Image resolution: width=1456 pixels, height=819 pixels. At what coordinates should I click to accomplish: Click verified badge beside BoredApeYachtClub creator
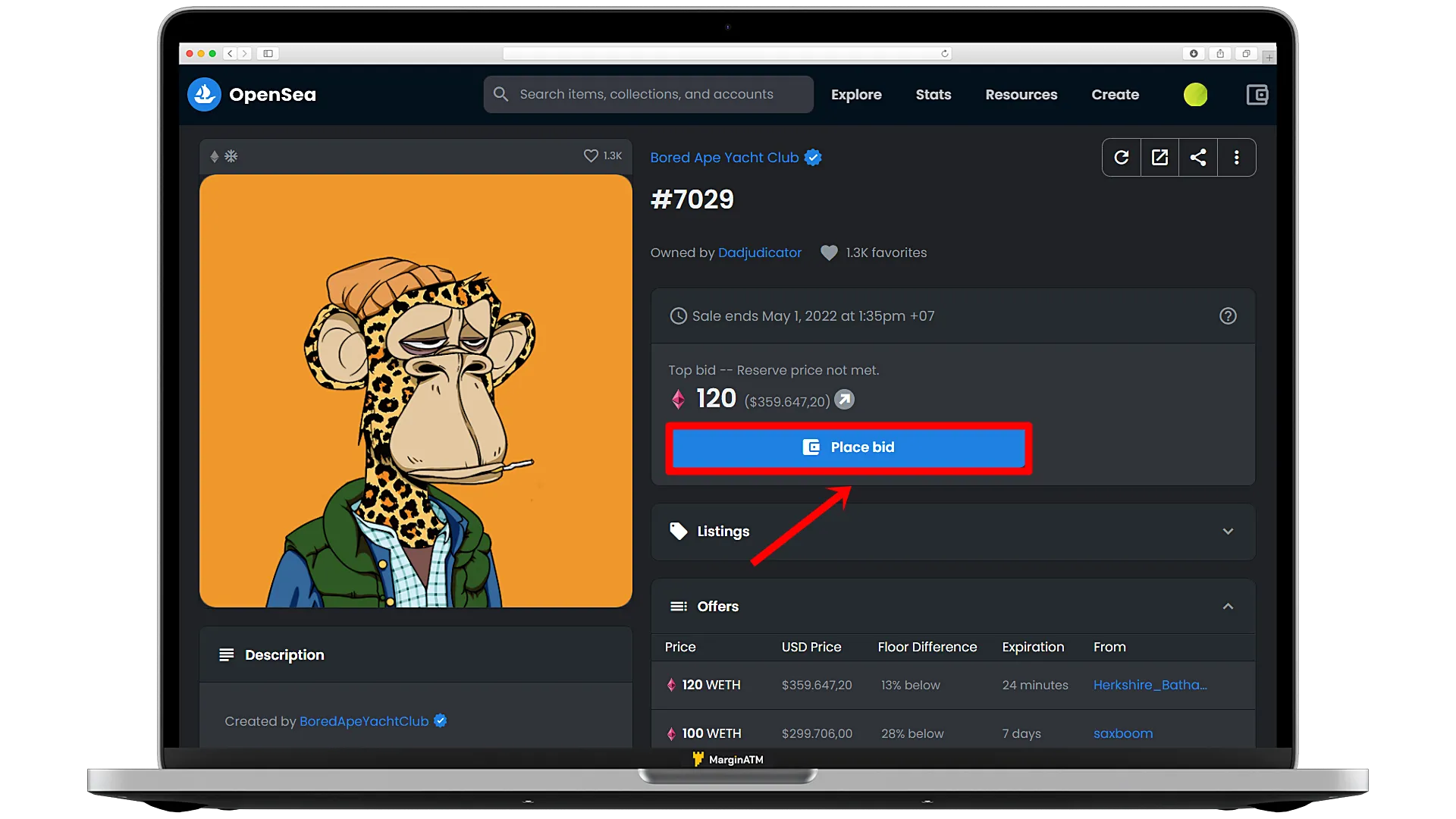(x=440, y=720)
